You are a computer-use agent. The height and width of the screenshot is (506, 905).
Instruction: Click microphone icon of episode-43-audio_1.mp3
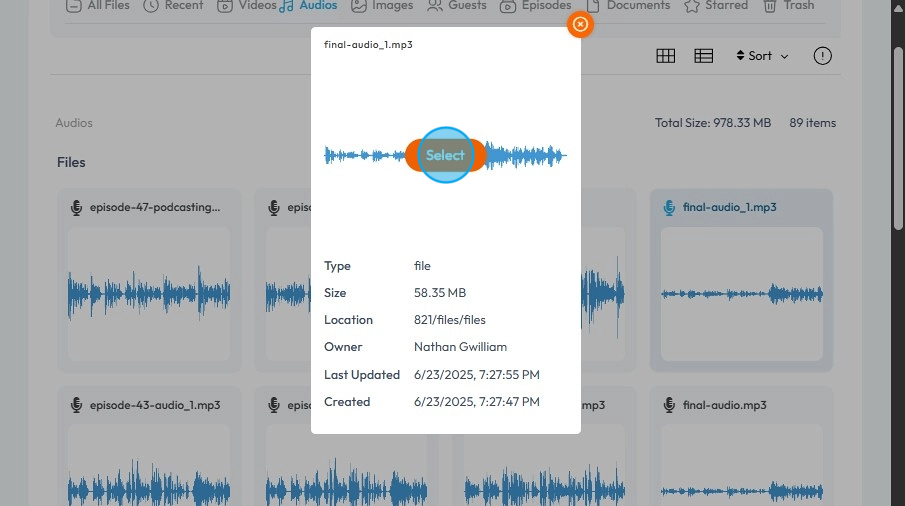(76, 406)
